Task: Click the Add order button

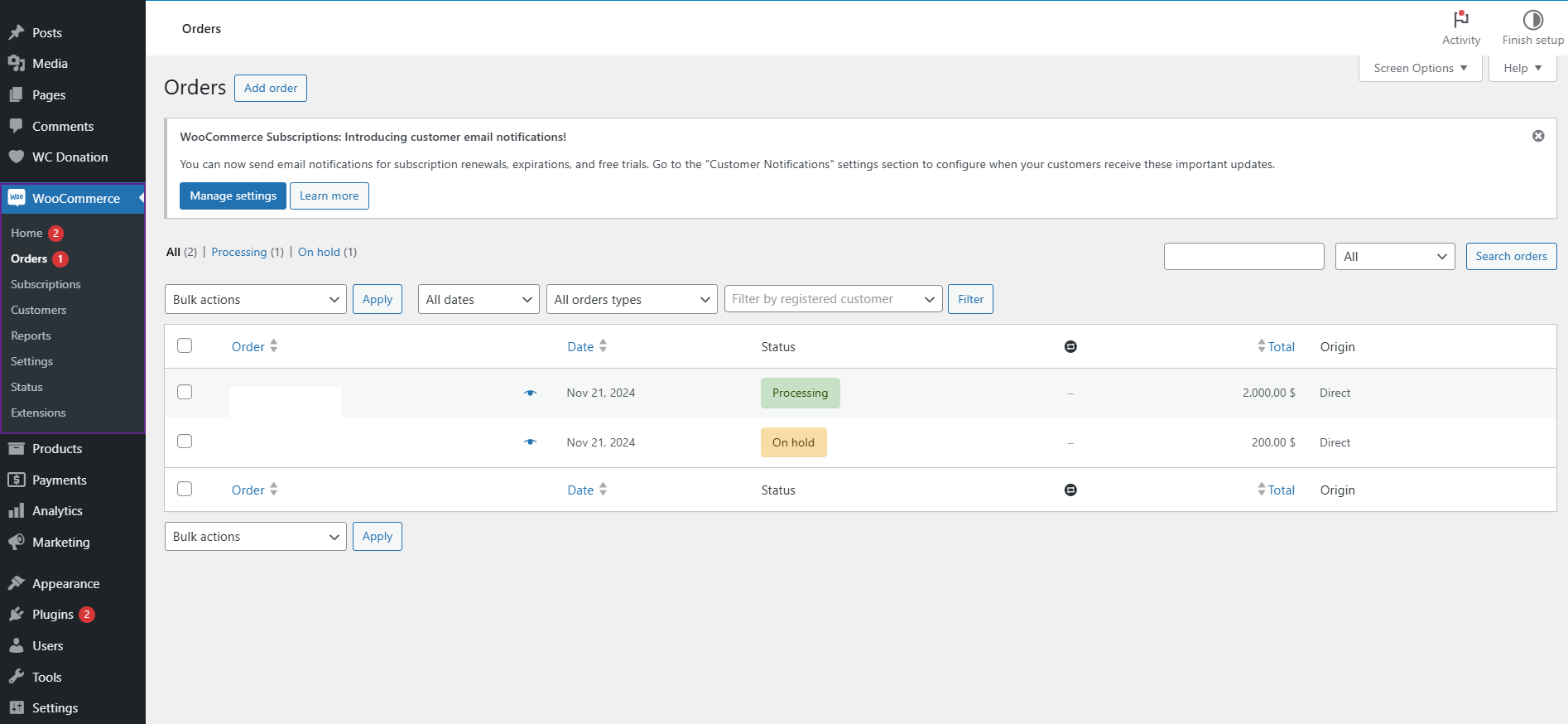Action: coord(271,88)
